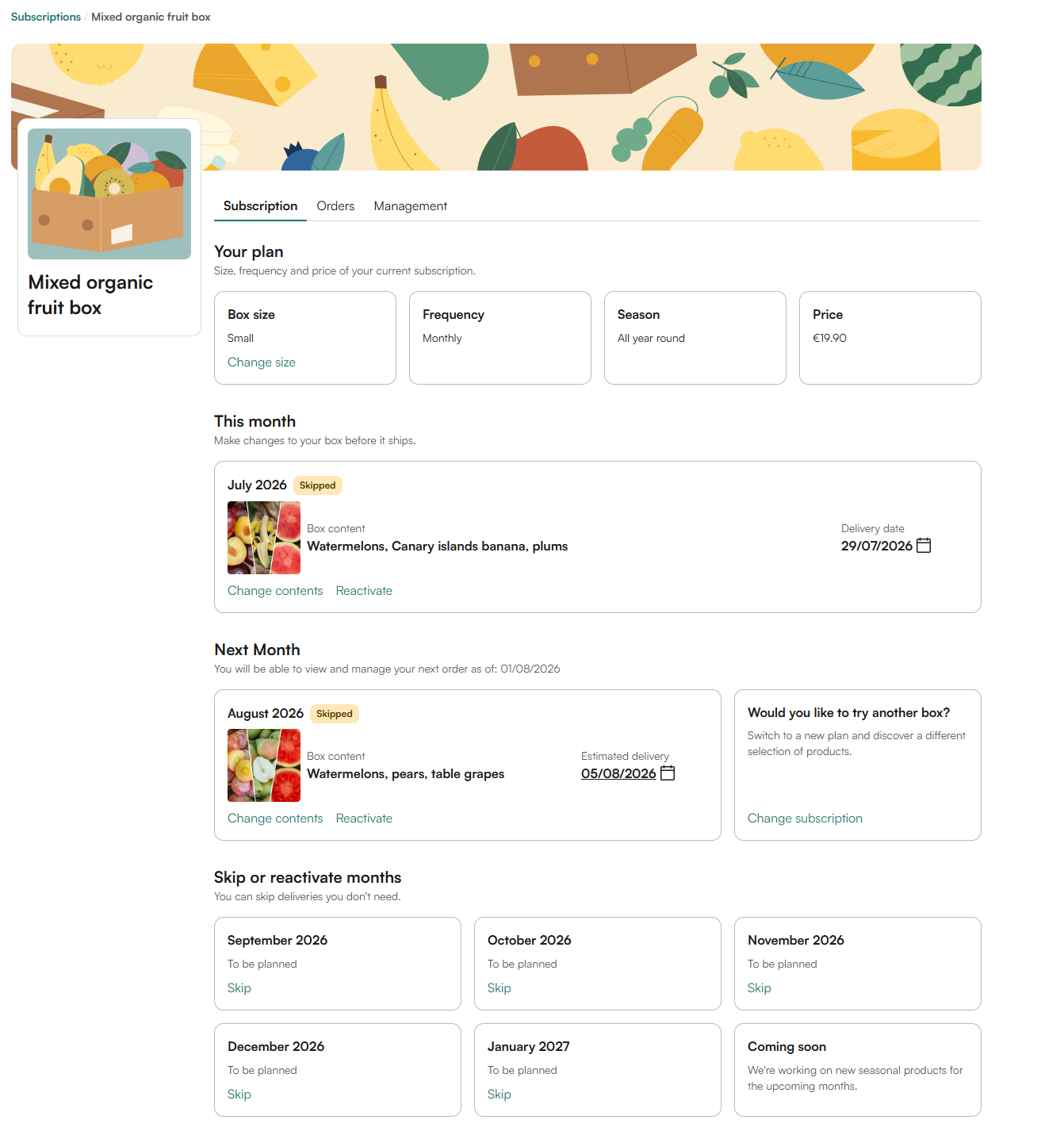
Task: Change contents of the July 2026 box
Action: click(275, 590)
